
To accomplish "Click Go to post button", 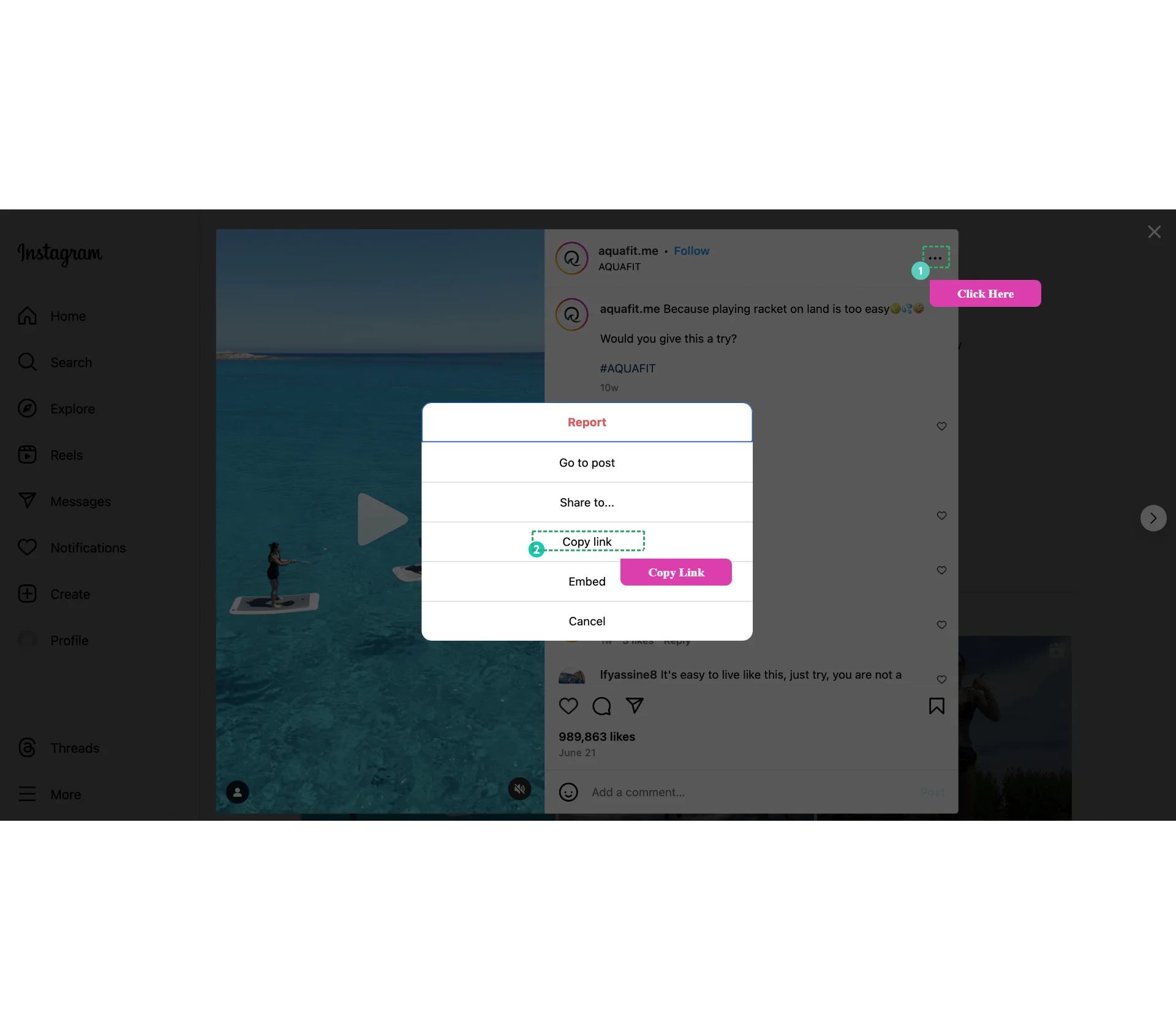I will pyautogui.click(x=587, y=462).
